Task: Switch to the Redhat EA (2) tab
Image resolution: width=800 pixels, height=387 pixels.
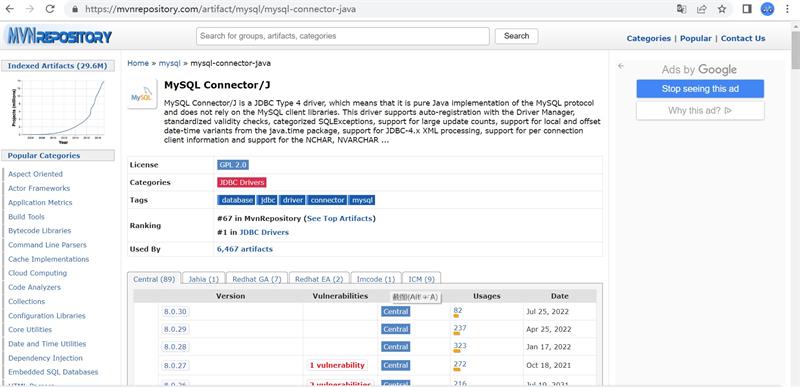Action: point(319,279)
